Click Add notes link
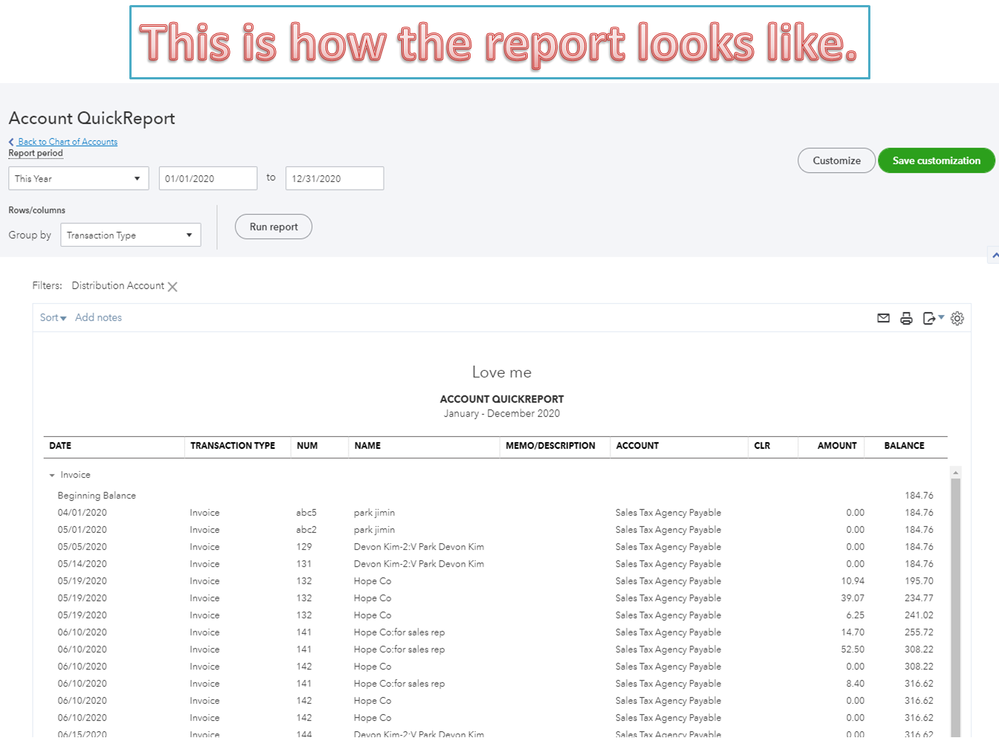Image resolution: width=999 pixels, height=749 pixels. [x=98, y=317]
